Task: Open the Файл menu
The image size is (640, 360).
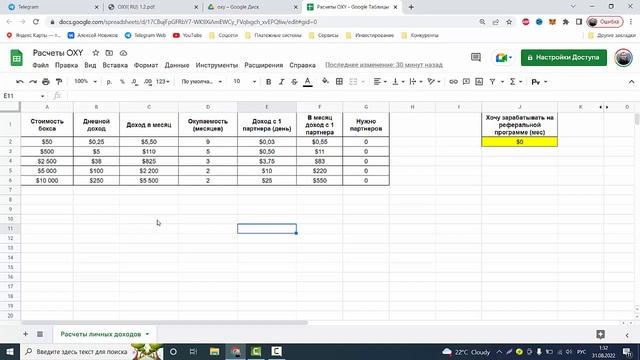Action: [40, 65]
